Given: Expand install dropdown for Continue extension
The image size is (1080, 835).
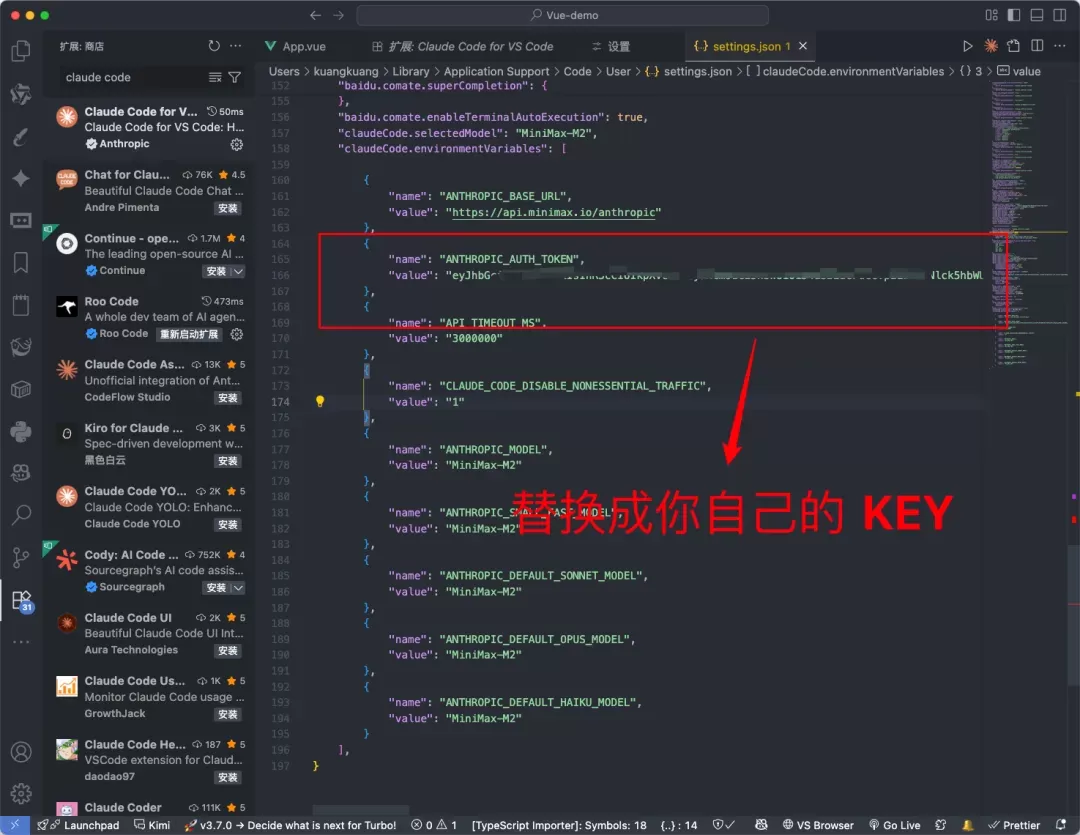Looking at the screenshot, I should click(238, 271).
